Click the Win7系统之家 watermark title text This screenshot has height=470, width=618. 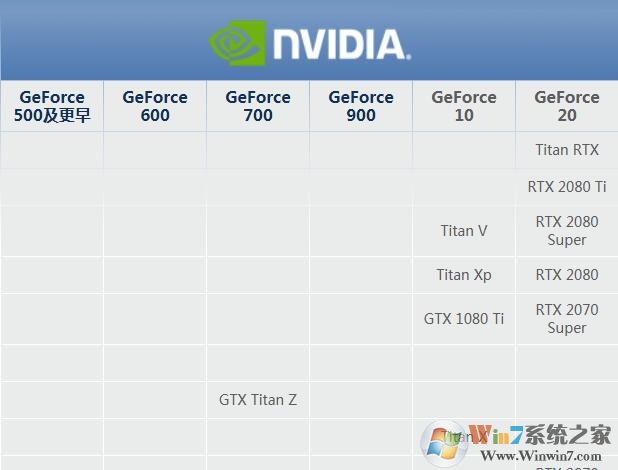pyautogui.click(x=543, y=435)
